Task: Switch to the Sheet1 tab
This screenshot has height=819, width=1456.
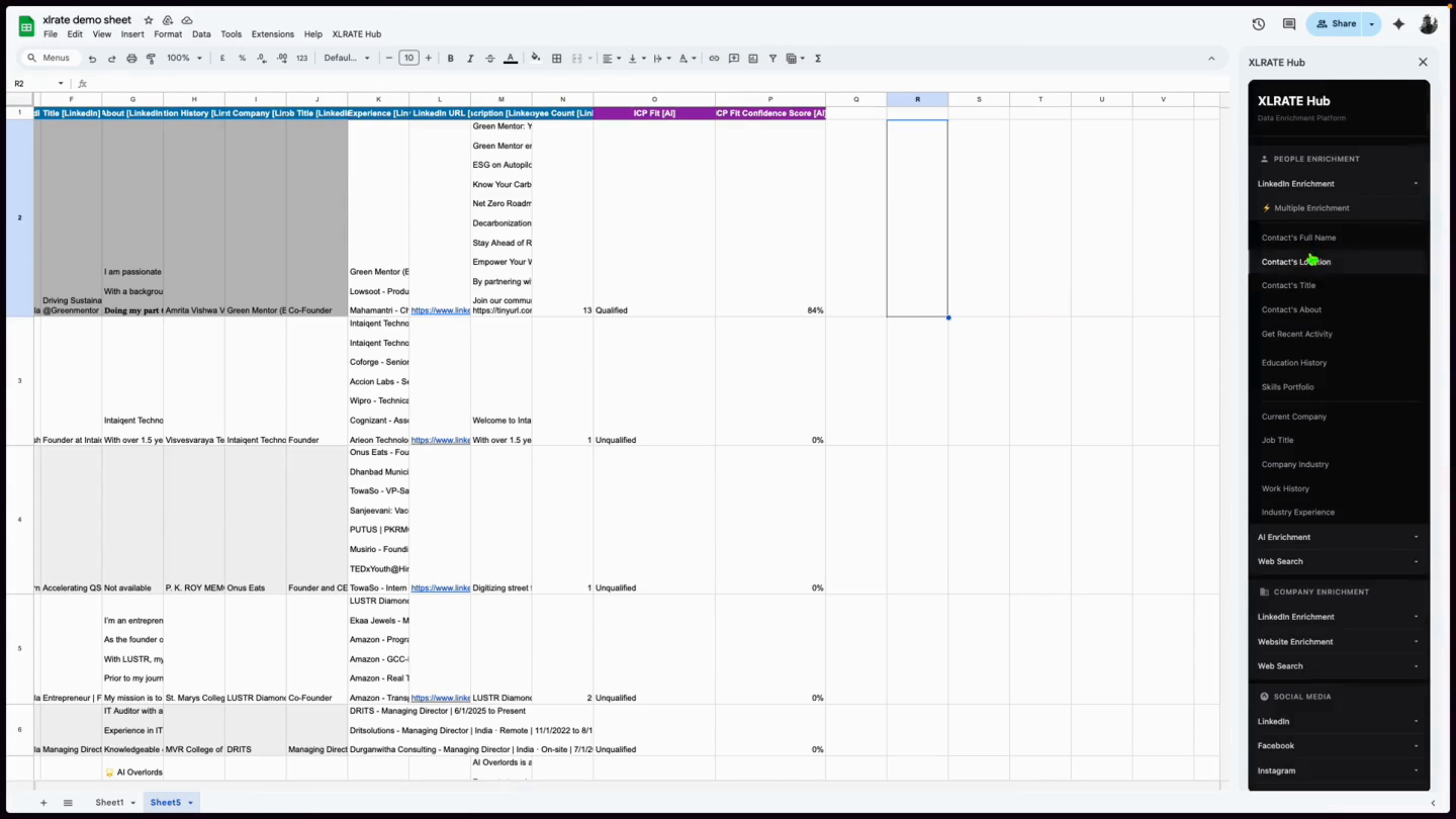Action: pos(111,802)
